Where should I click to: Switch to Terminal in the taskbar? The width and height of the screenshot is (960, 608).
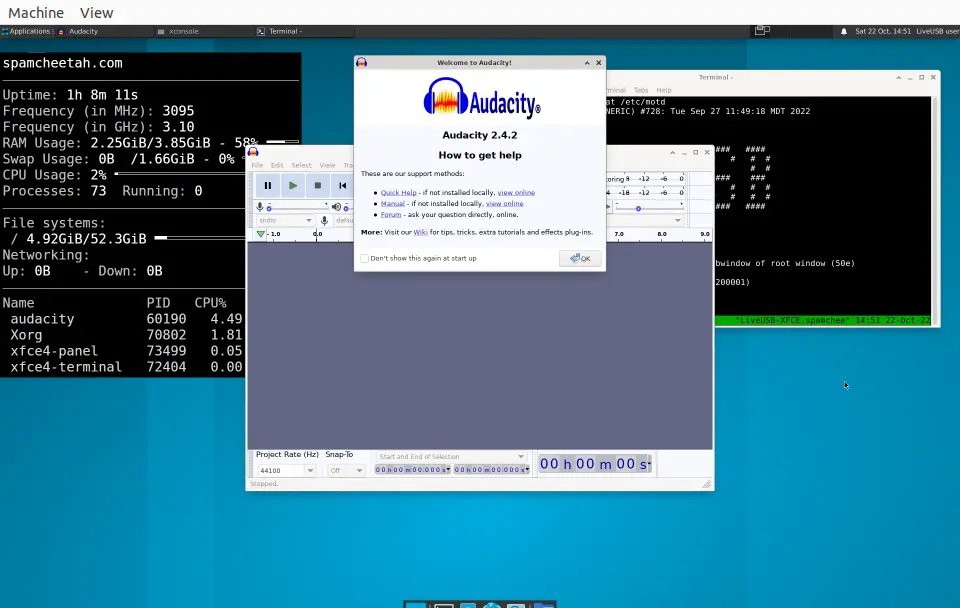304,31
